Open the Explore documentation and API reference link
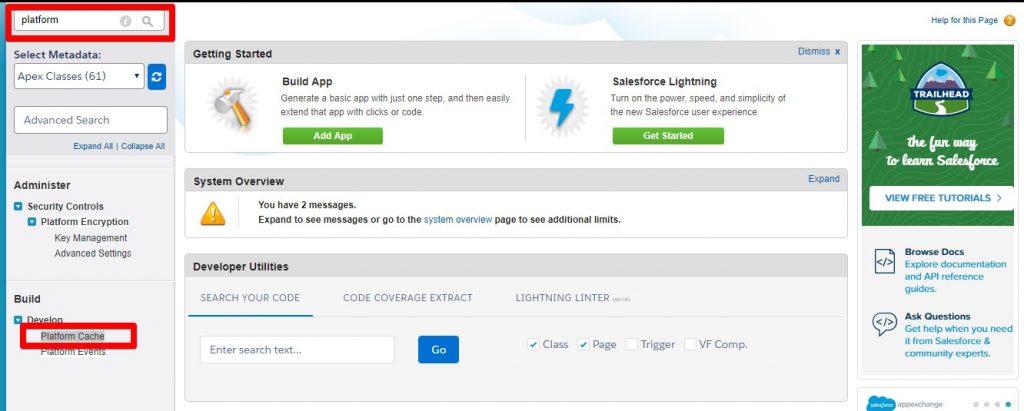 pyautogui.click(x=955, y=276)
